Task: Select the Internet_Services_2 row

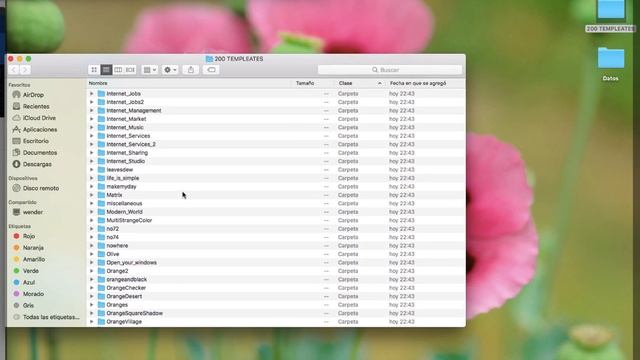Action: pyautogui.click(x=276, y=144)
